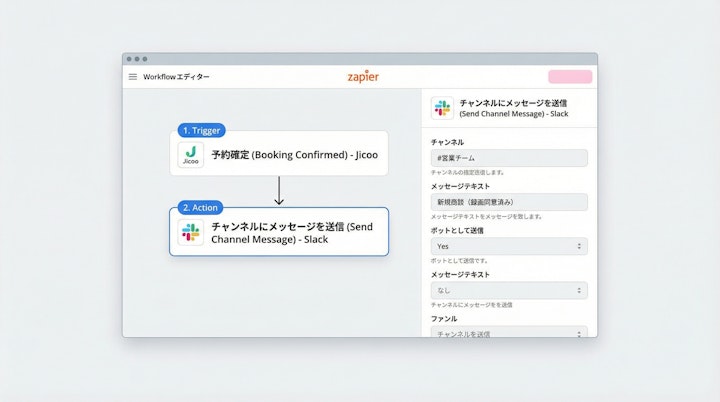Open the dropdown showing なし
This screenshot has width=720, height=402.
(509, 290)
